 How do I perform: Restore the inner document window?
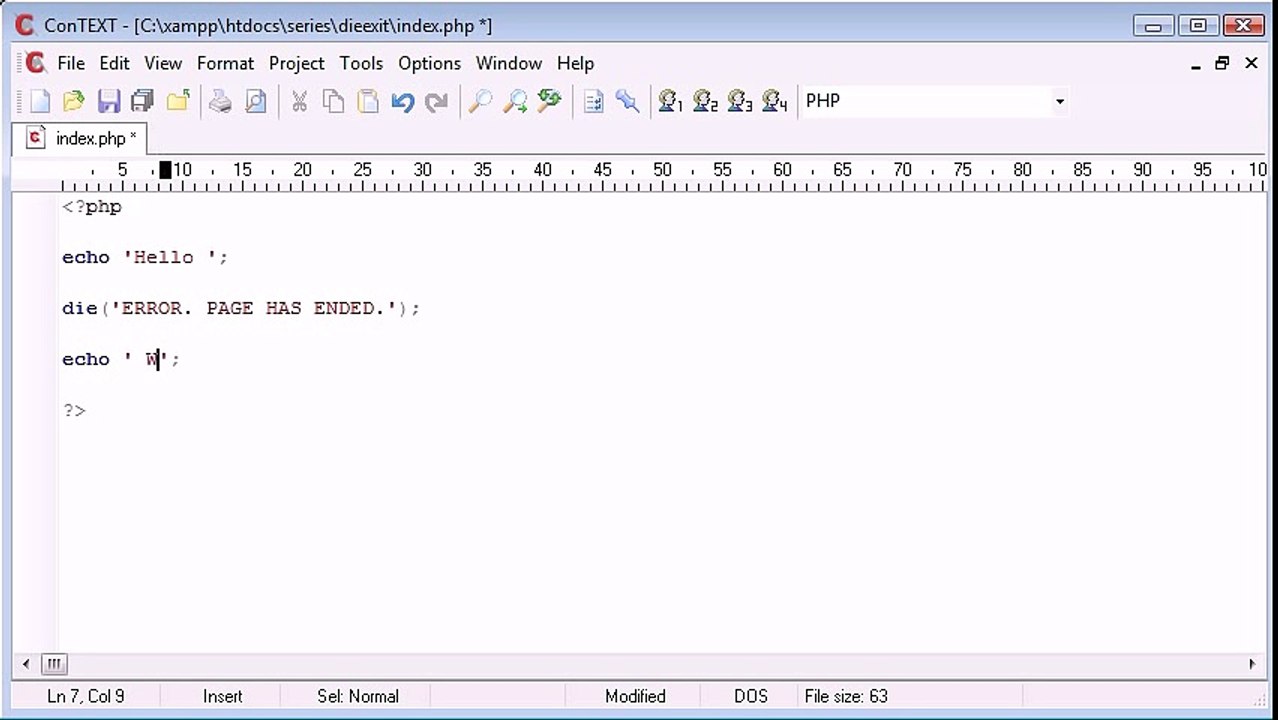coord(1222,63)
